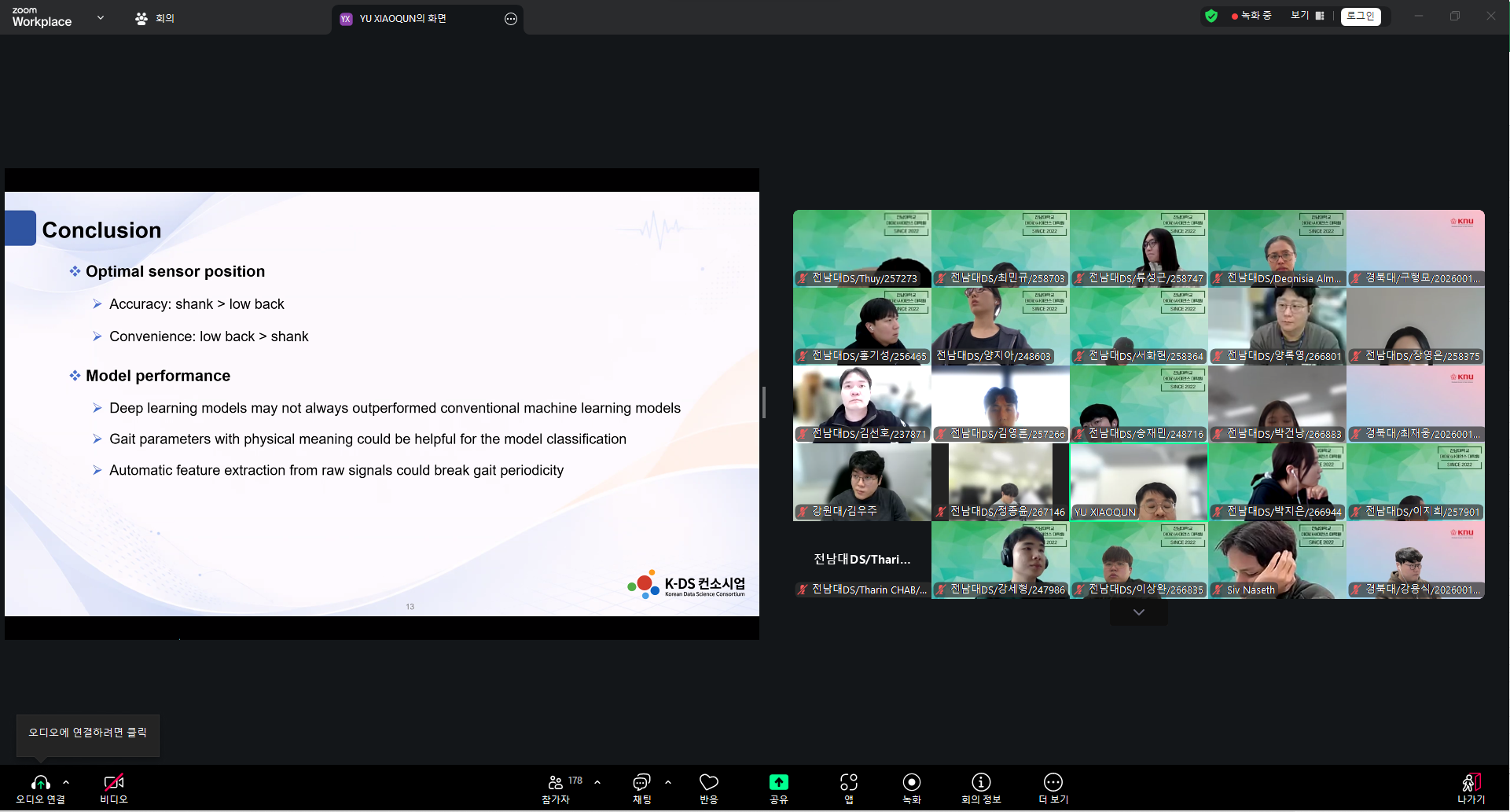
Task: Open the participants panel
Action: click(556, 783)
